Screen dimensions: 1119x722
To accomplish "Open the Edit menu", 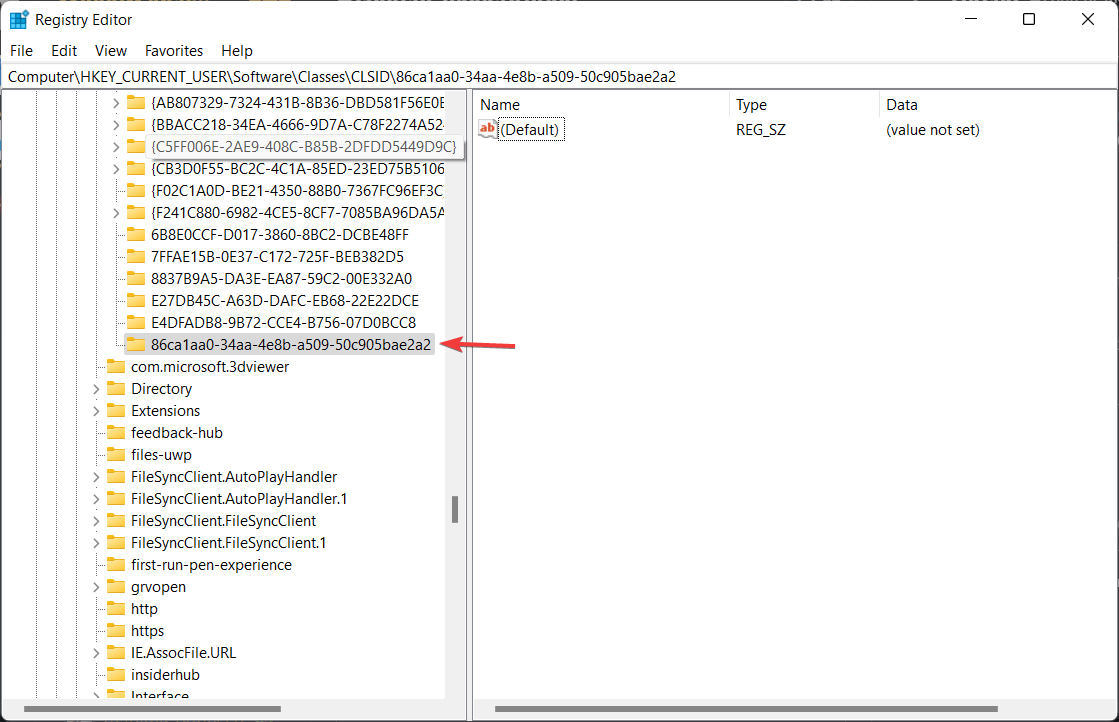I will point(64,51).
